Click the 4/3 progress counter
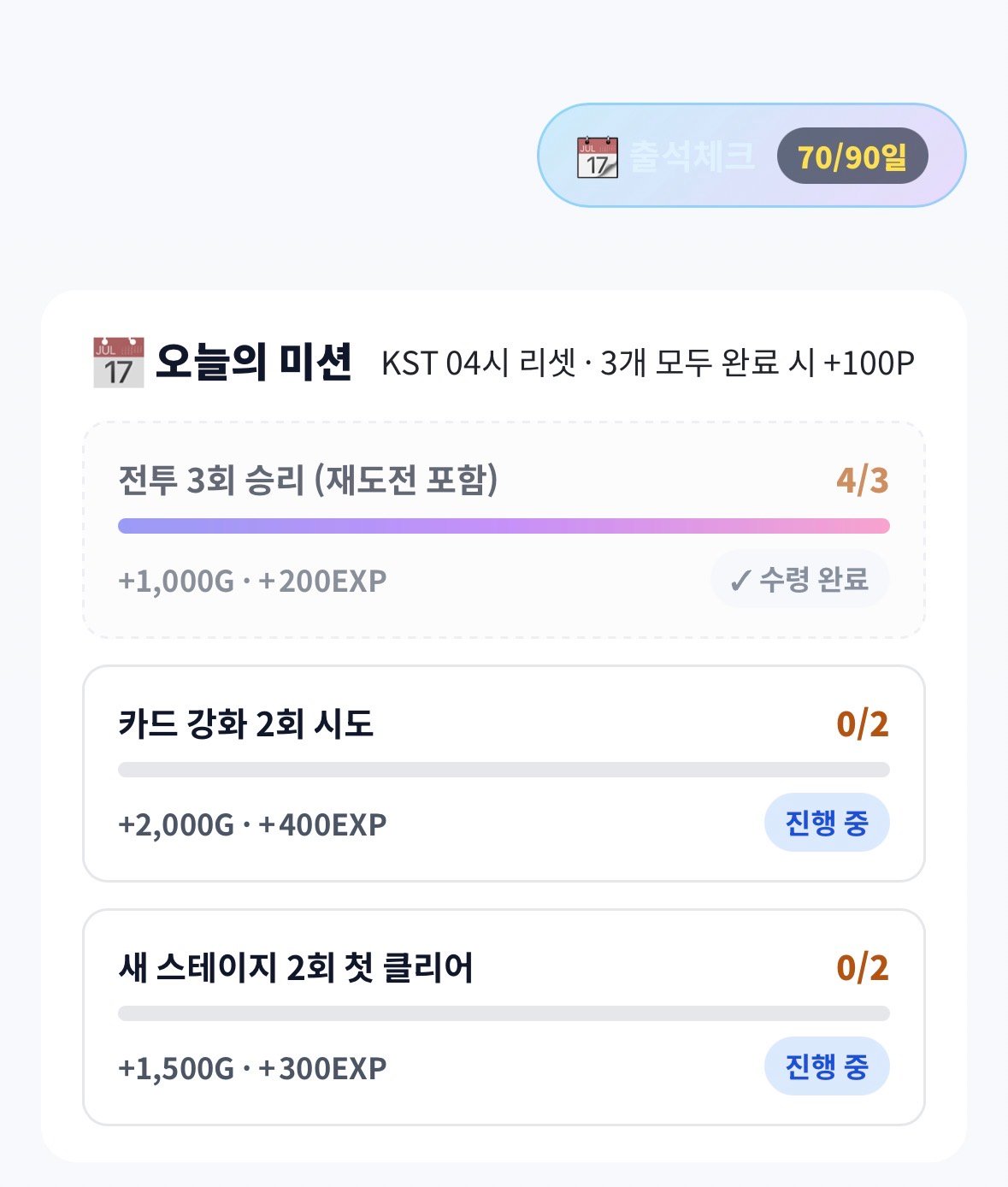This screenshot has width=1008, height=1187. (x=863, y=481)
